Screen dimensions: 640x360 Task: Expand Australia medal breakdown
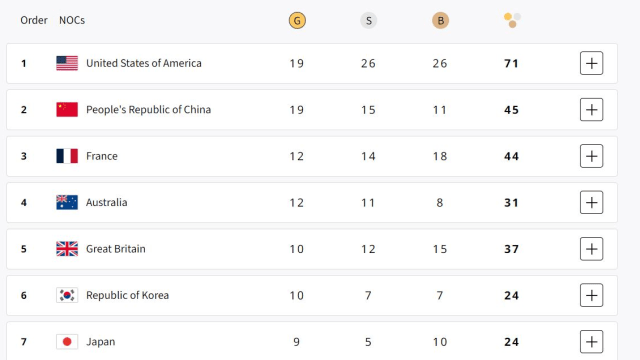[x=591, y=202]
